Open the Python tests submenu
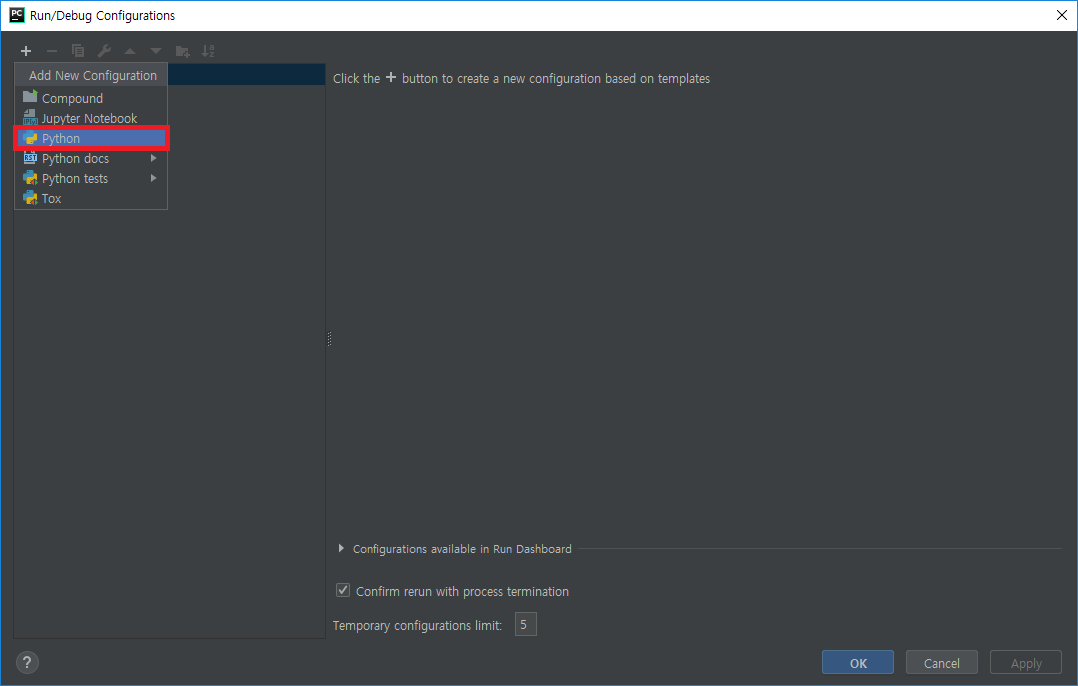 click(x=91, y=178)
